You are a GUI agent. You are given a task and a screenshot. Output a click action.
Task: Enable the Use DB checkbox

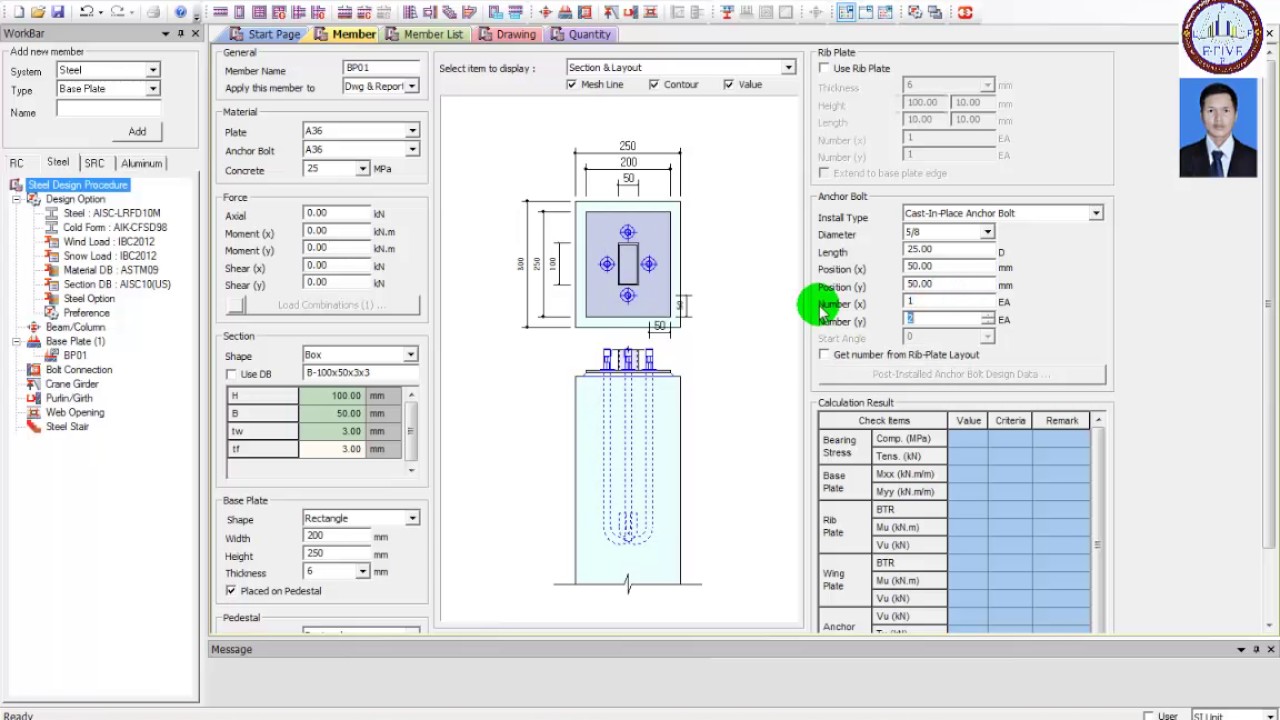coord(232,374)
